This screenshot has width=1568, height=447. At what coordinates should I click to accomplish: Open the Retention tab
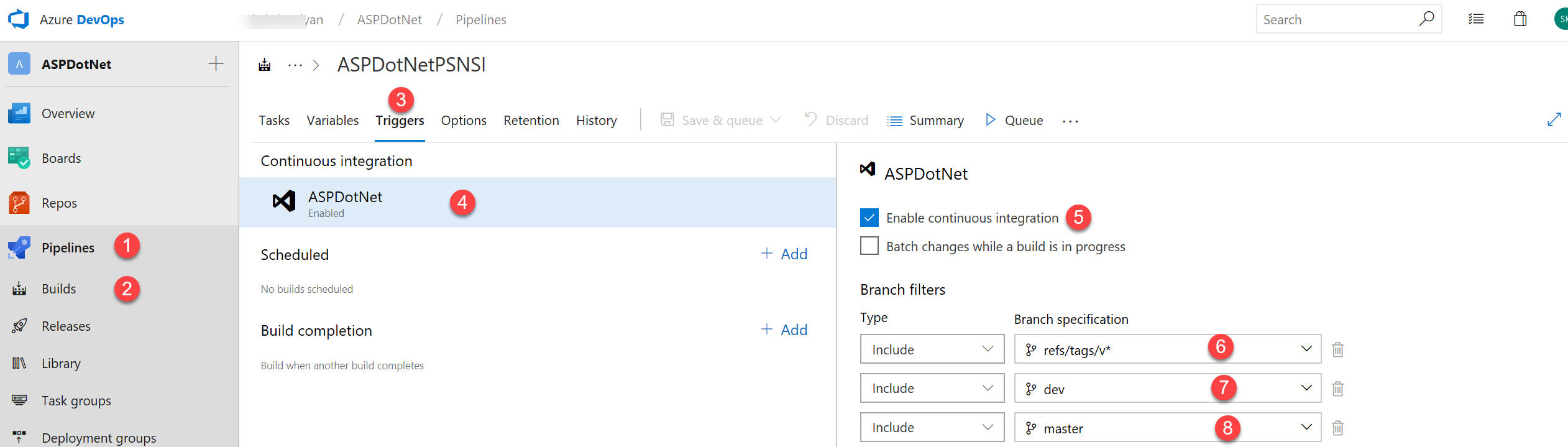point(531,120)
